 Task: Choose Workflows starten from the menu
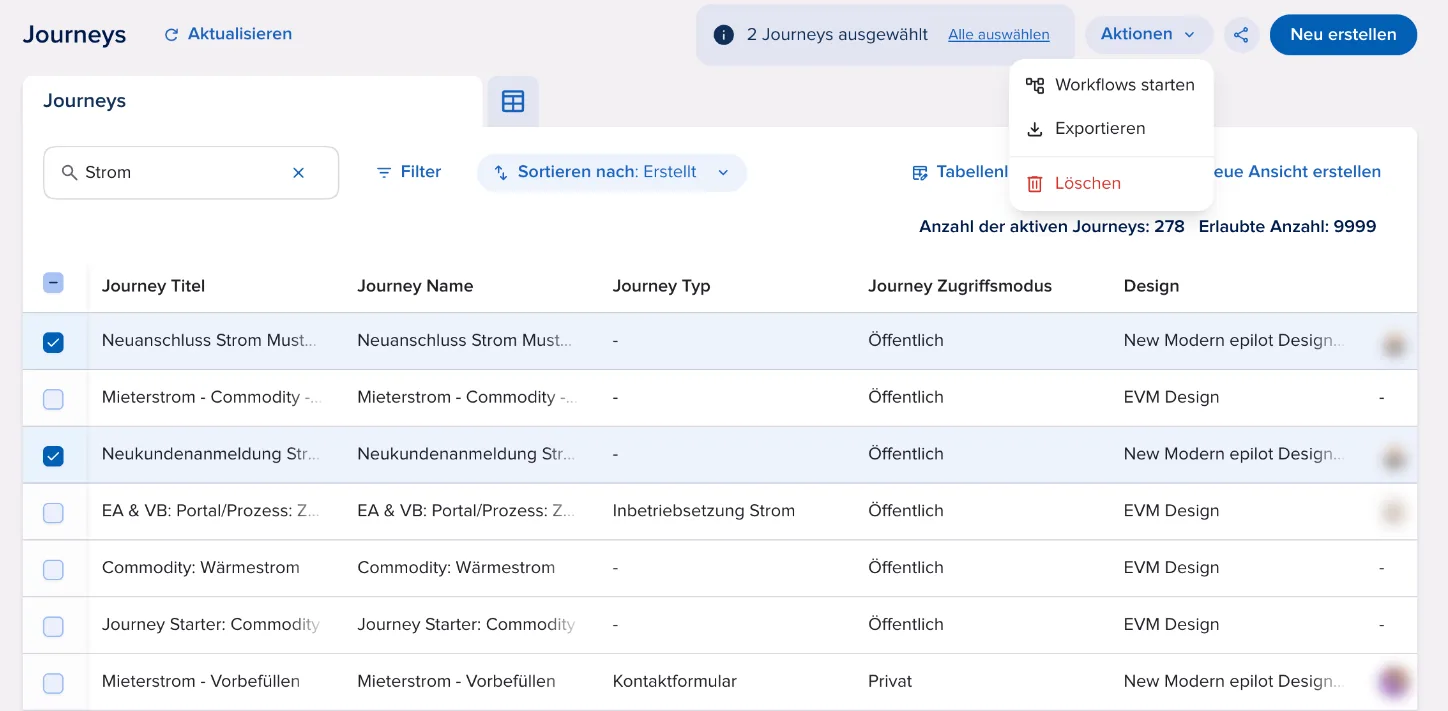pyautogui.click(x=1111, y=86)
